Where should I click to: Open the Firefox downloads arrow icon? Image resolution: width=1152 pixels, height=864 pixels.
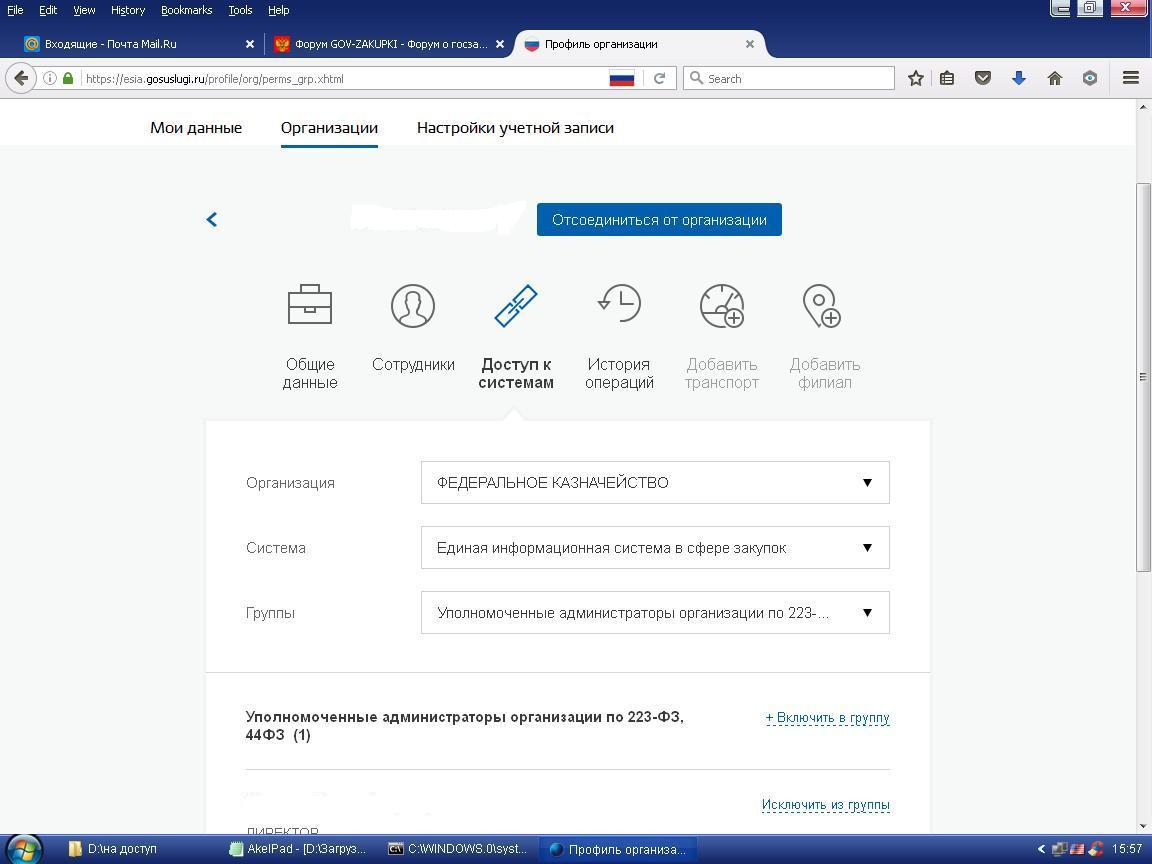[1018, 78]
